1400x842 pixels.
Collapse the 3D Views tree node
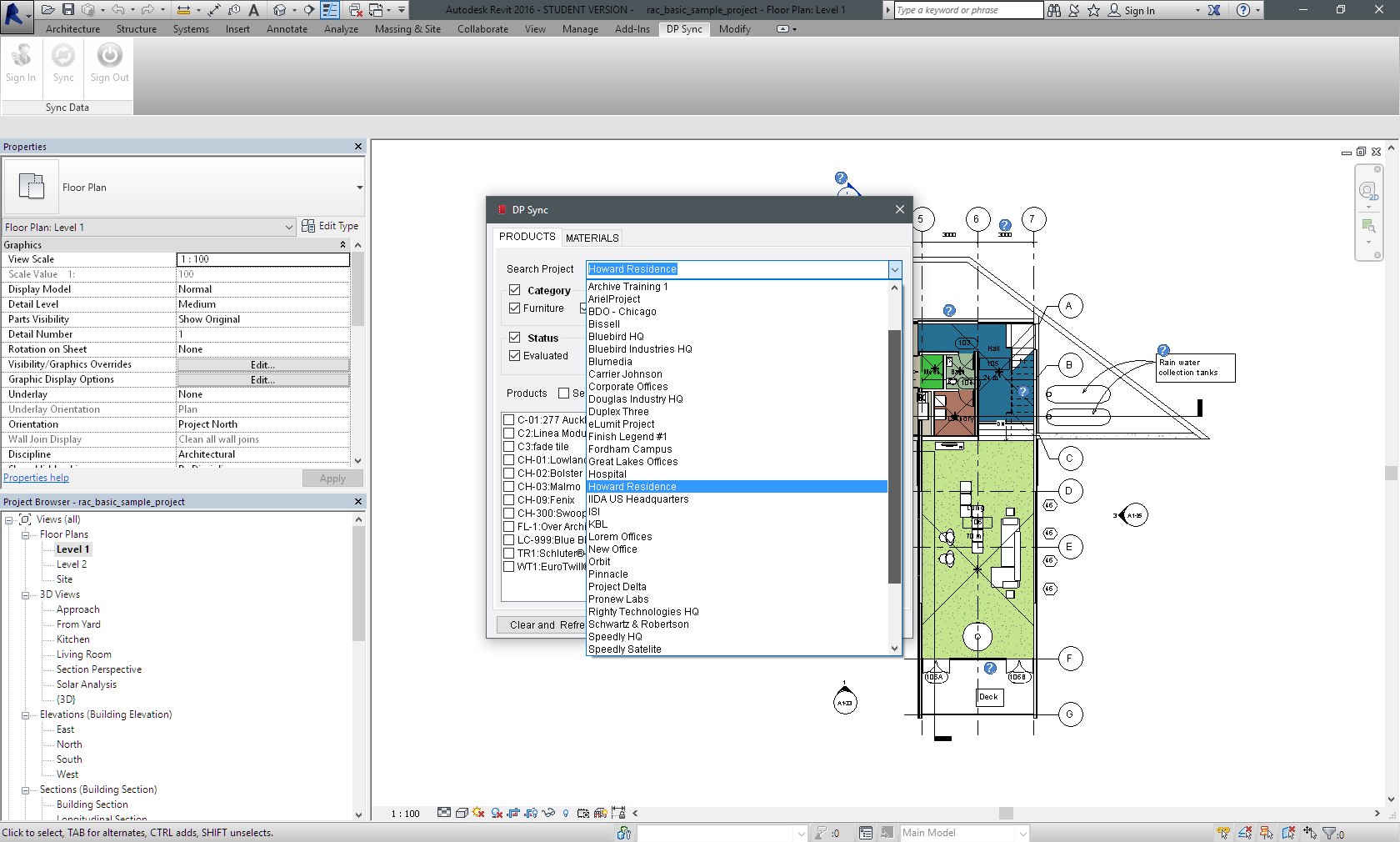(x=26, y=594)
